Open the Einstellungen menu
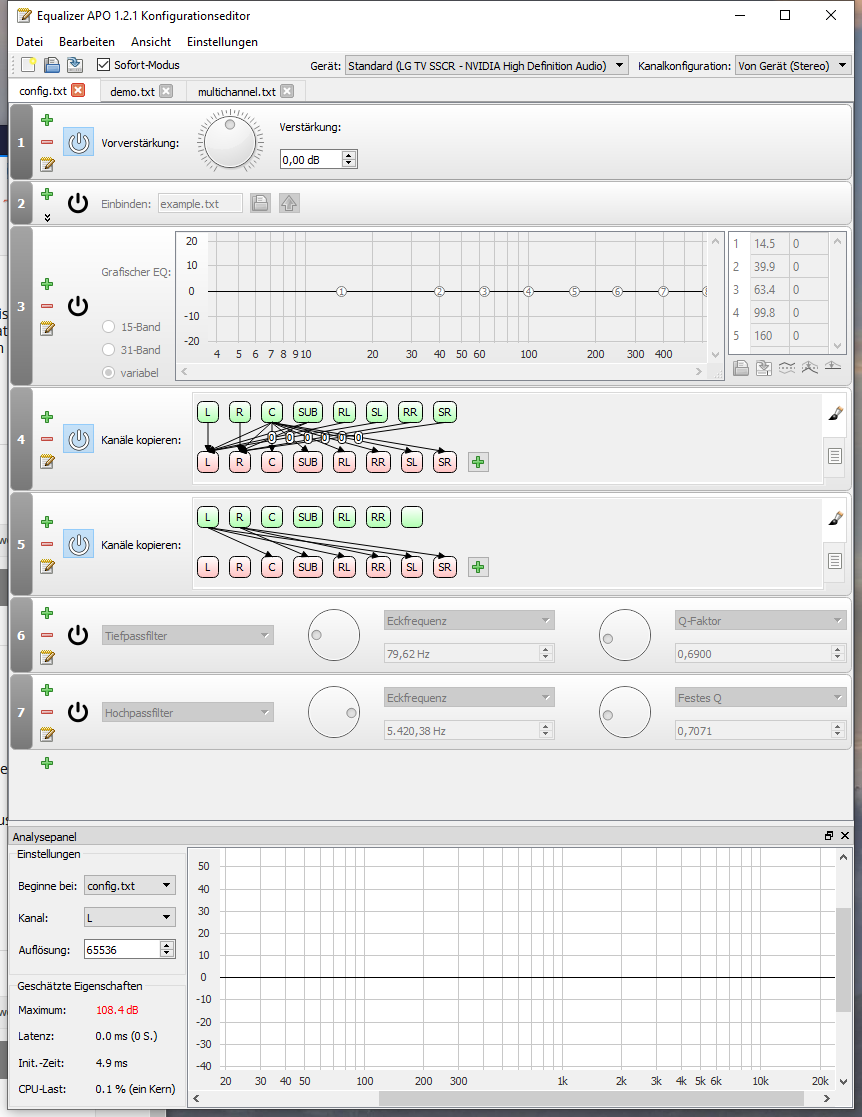The width and height of the screenshot is (862, 1117). [x=222, y=42]
